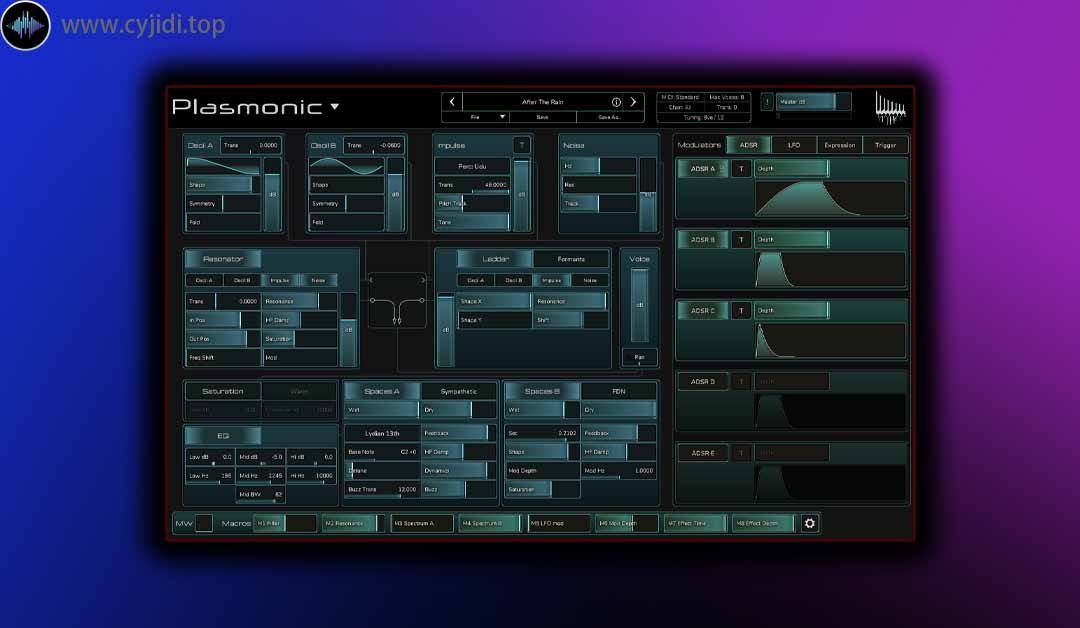
Task: Open the Plasmonic title dropdown arrow
Action: click(335, 107)
